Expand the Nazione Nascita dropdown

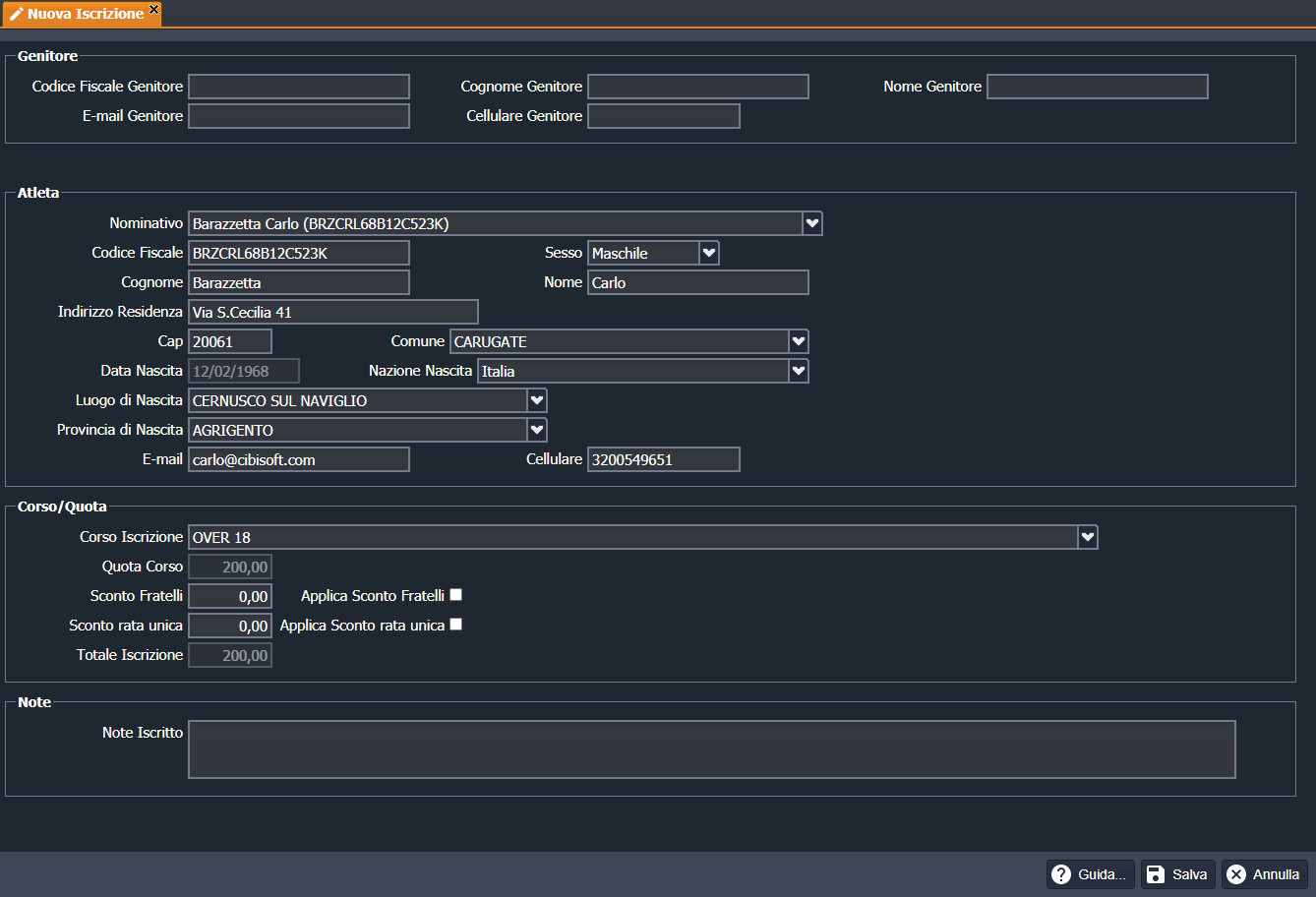coord(799,371)
